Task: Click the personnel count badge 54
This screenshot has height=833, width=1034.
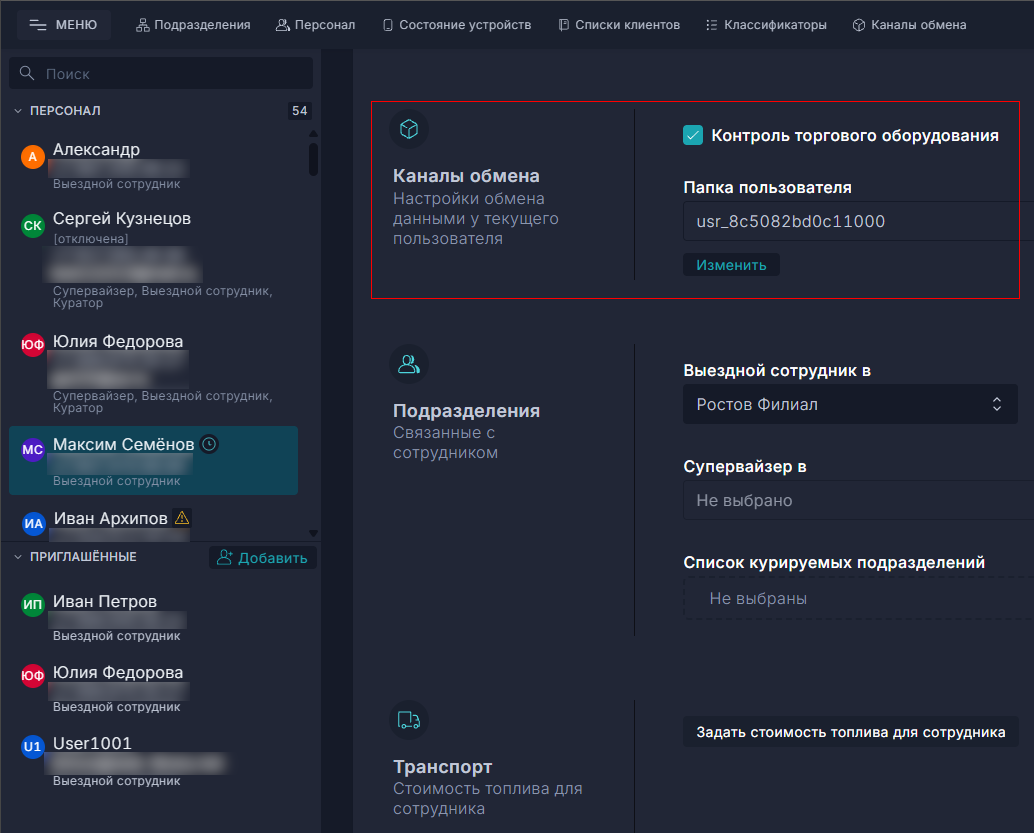Action: [299, 111]
